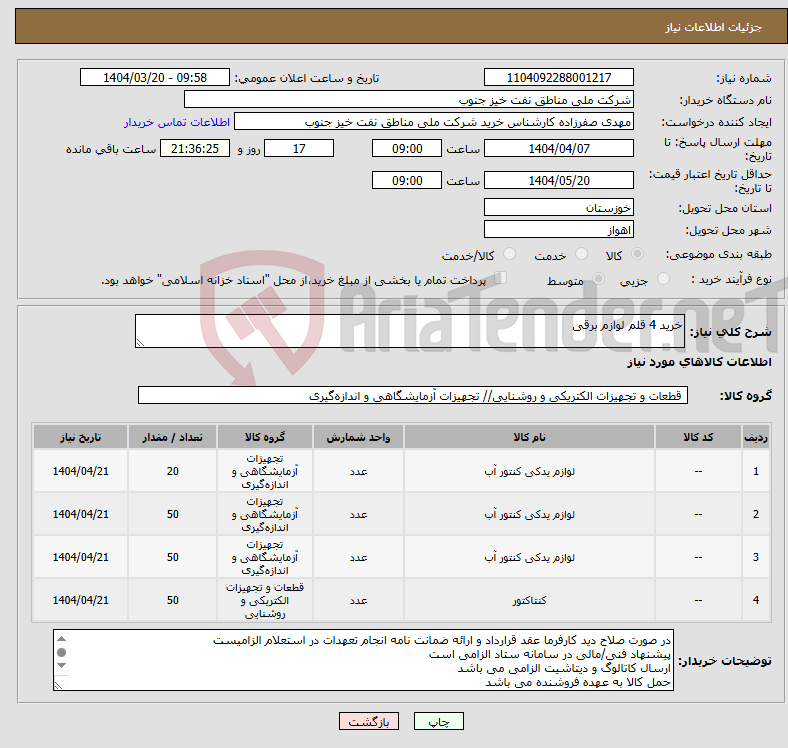Click the ردیف column header
The image size is (788, 748).
tap(756, 437)
